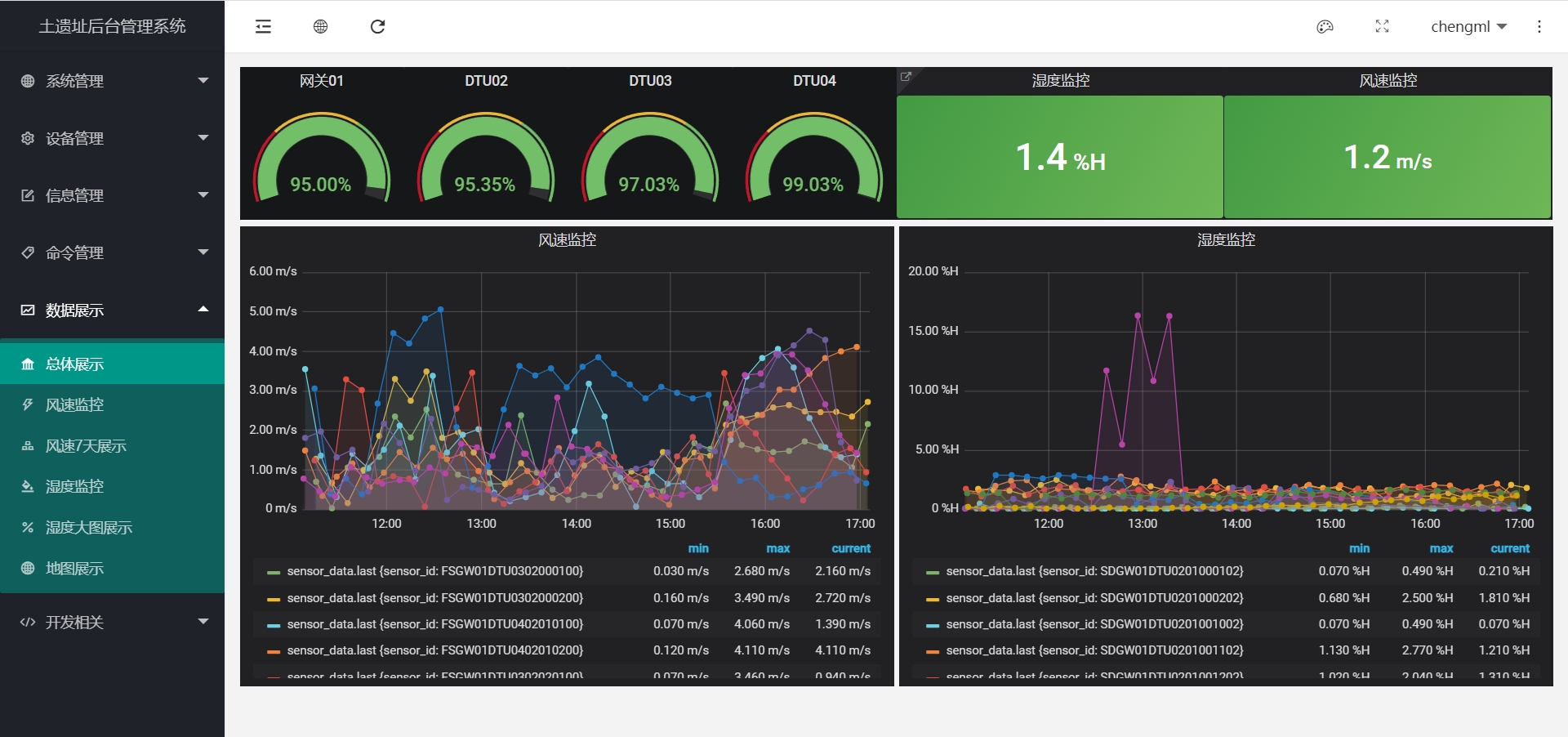Expand the 信息管理 menu arrow

203,194
